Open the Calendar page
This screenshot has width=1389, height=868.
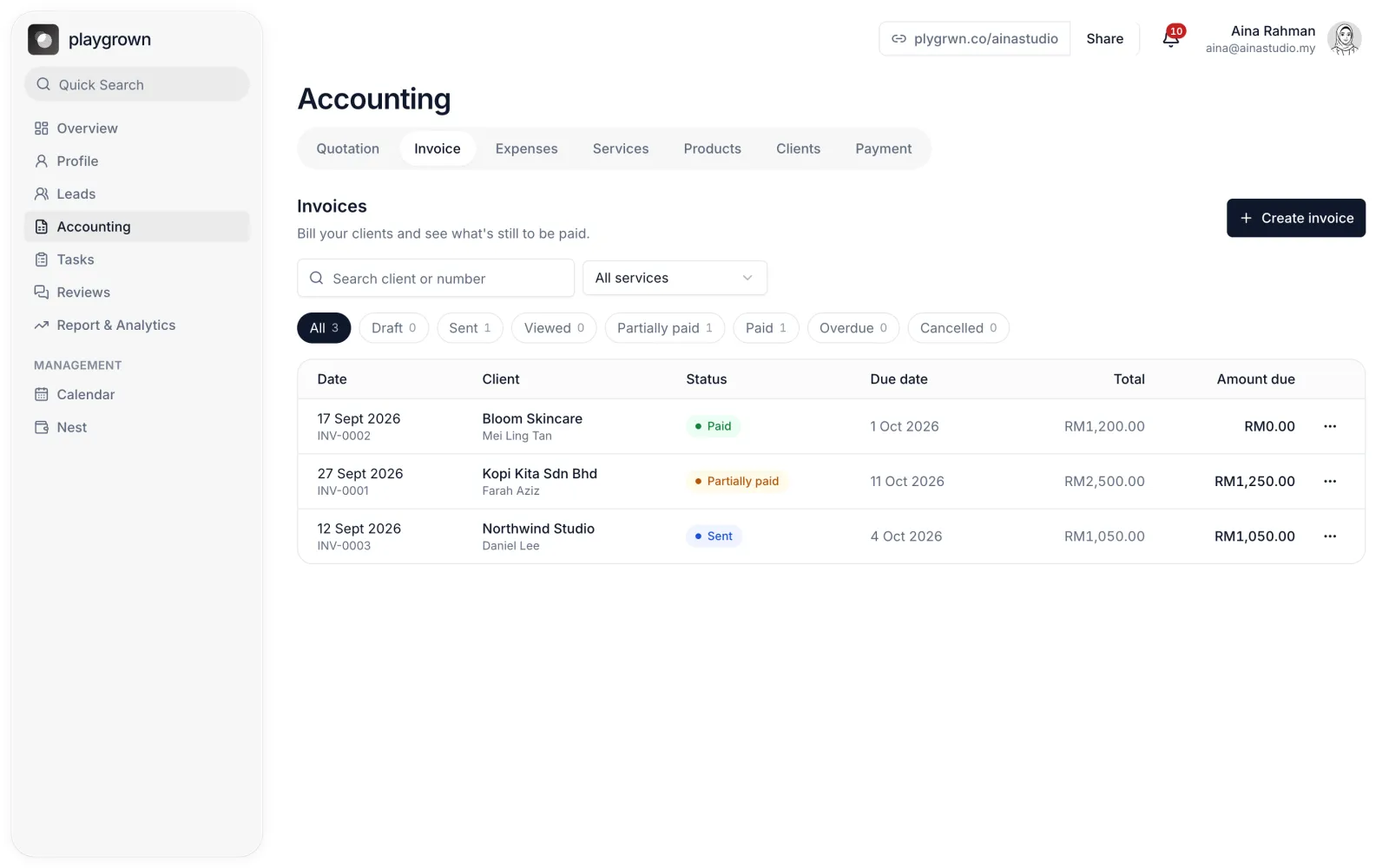pyautogui.click(x=137, y=395)
